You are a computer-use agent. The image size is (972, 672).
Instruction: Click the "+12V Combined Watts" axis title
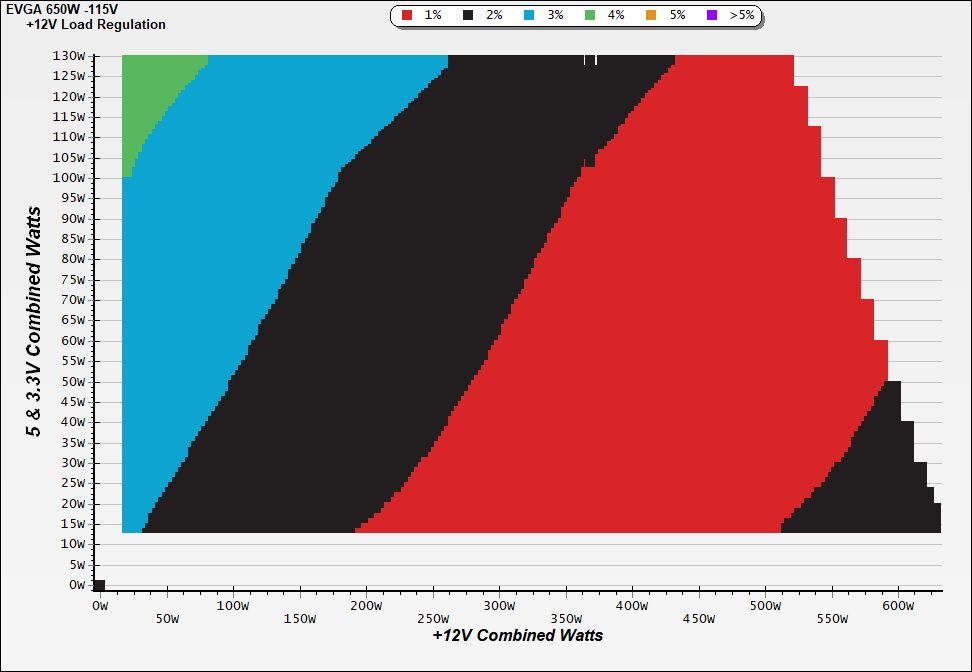[x=518, y=635]
